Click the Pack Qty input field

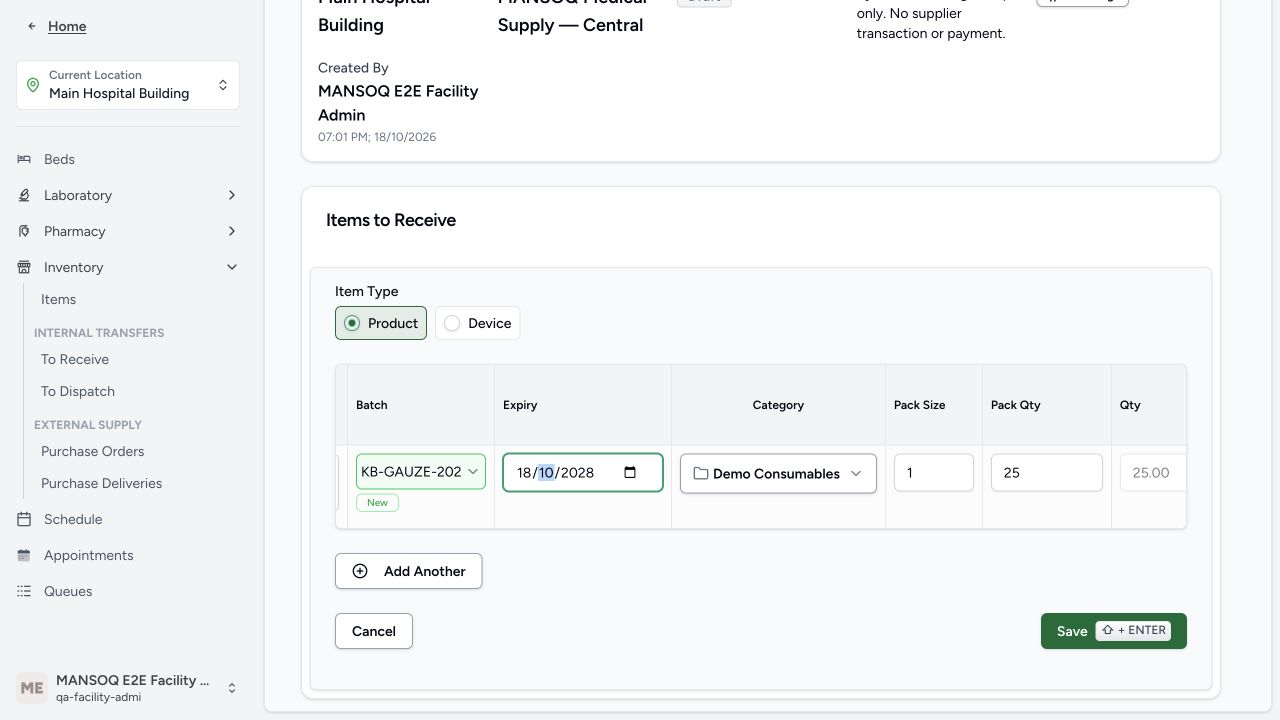click(x=1047, y=473)
